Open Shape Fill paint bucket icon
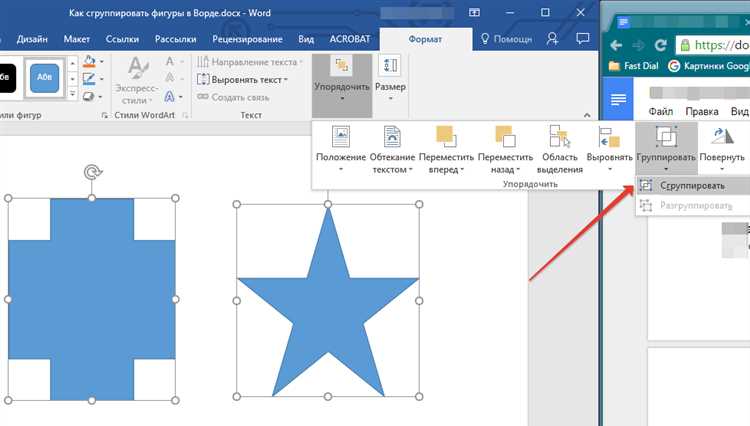750x426 pixels. [89, 61]
